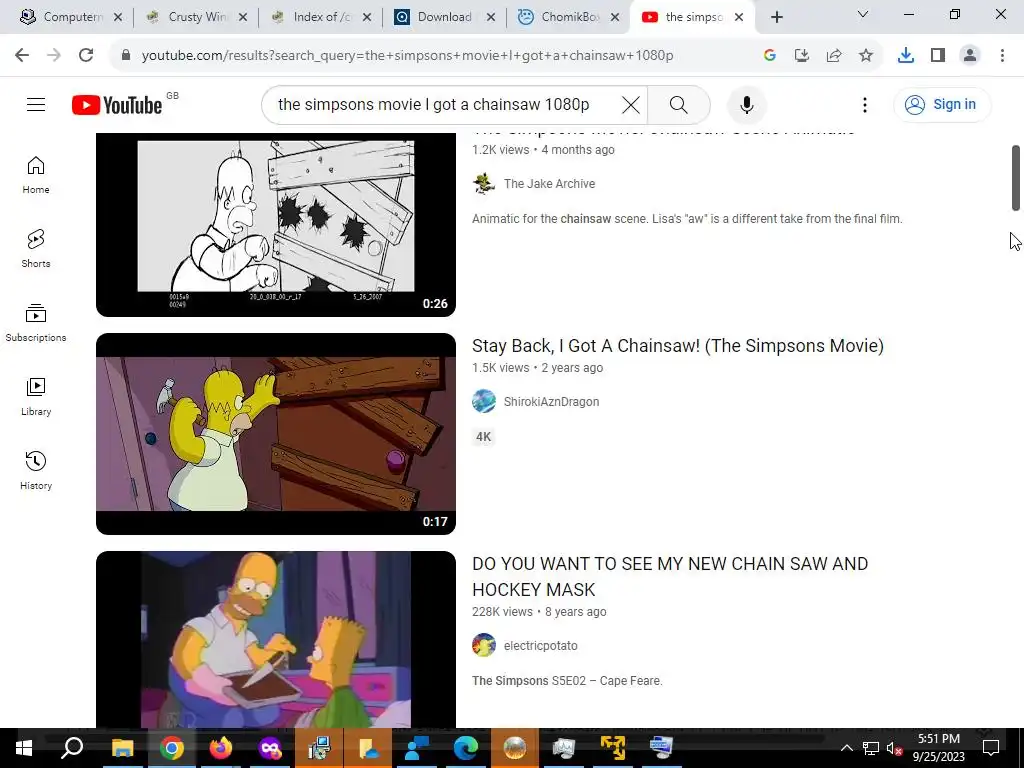The width and height of the screenshot is (1024, 768).
Task: Open YouTube settings three-dot menu
Action: tap(865, 104)
